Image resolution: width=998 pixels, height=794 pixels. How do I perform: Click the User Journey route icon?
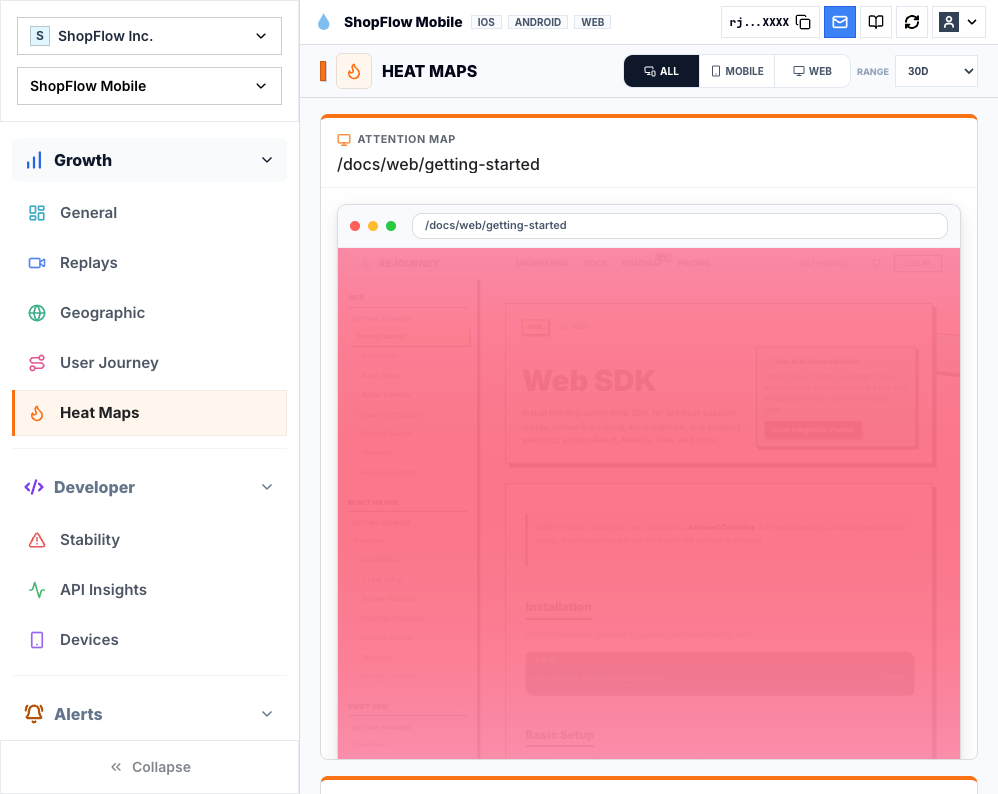tap(37, 363)
